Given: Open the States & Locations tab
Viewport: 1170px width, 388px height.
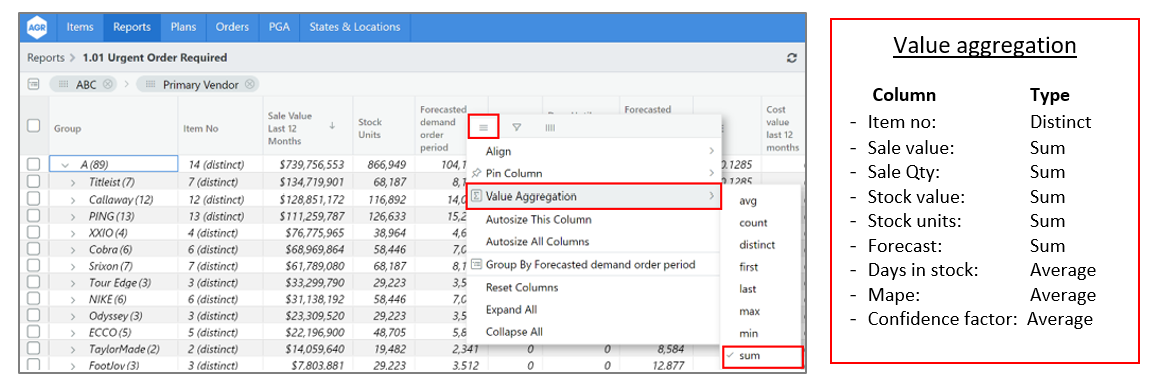Looking at the screenshot, I should point(354,27).
